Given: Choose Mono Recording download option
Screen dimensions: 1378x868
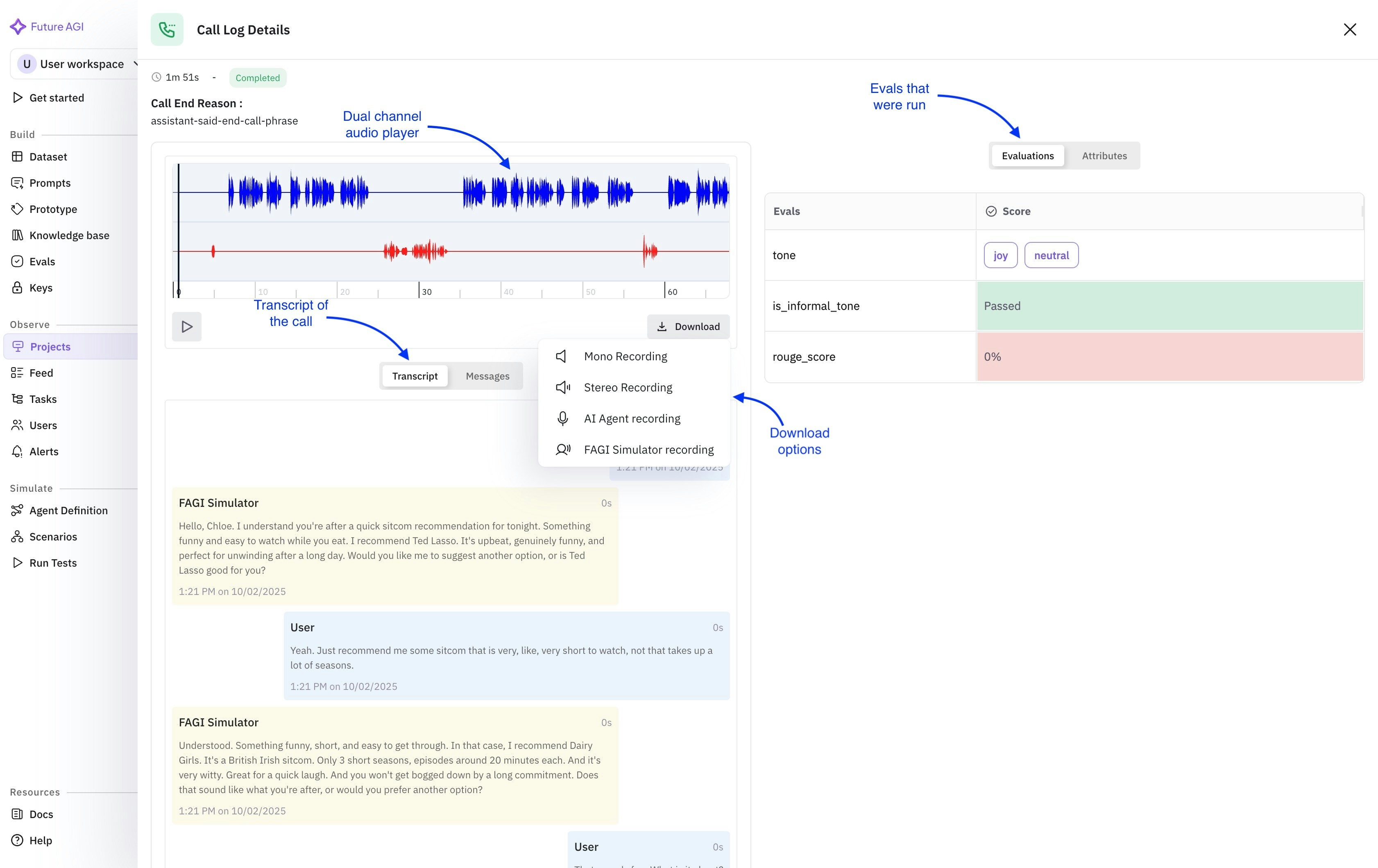Looking at the screenshot, I should pyautogui.click(x=625, y=356).
